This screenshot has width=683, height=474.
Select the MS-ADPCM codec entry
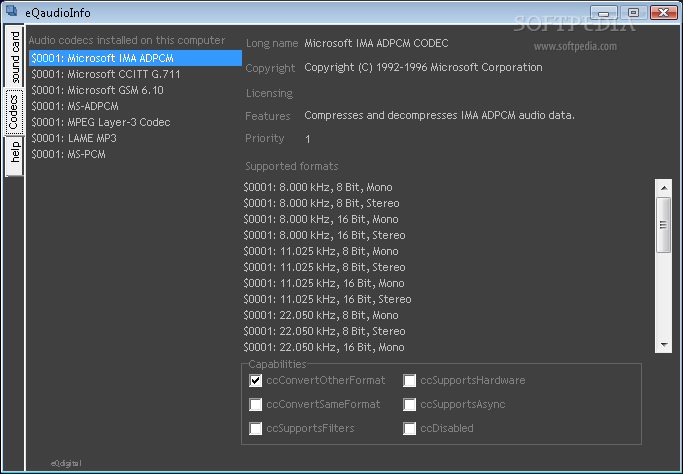(x=135, y=106)
